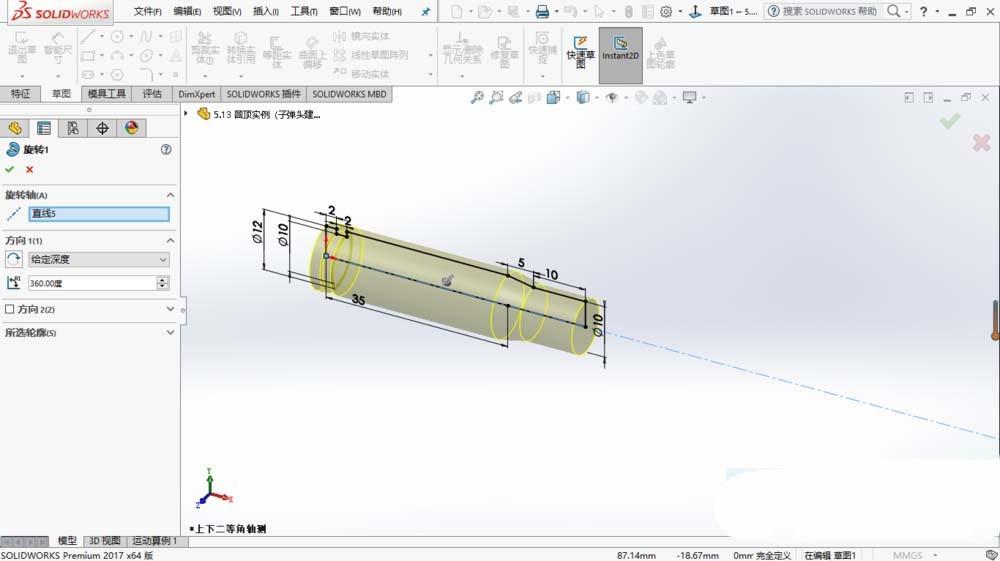1000x561 pixels.
Task: Switch to the 3D 视图 bottom tab
Action: pos(105,541)
